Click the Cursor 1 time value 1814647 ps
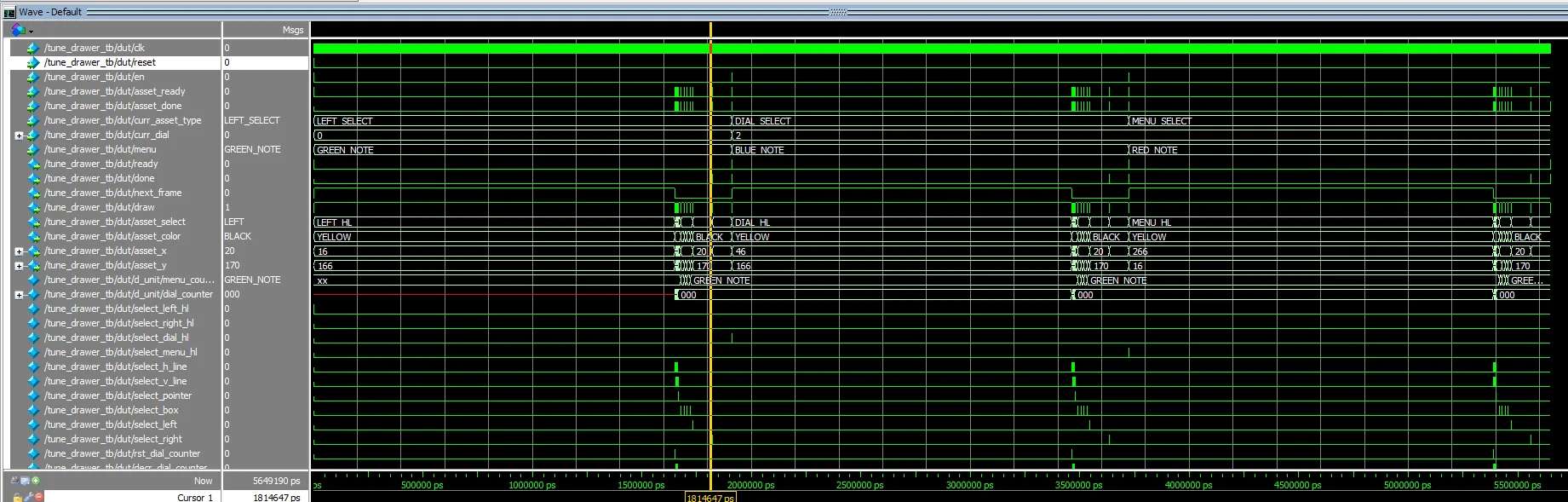The width and height of the screenshot is (1568, 502). click(x=277, y=497)
